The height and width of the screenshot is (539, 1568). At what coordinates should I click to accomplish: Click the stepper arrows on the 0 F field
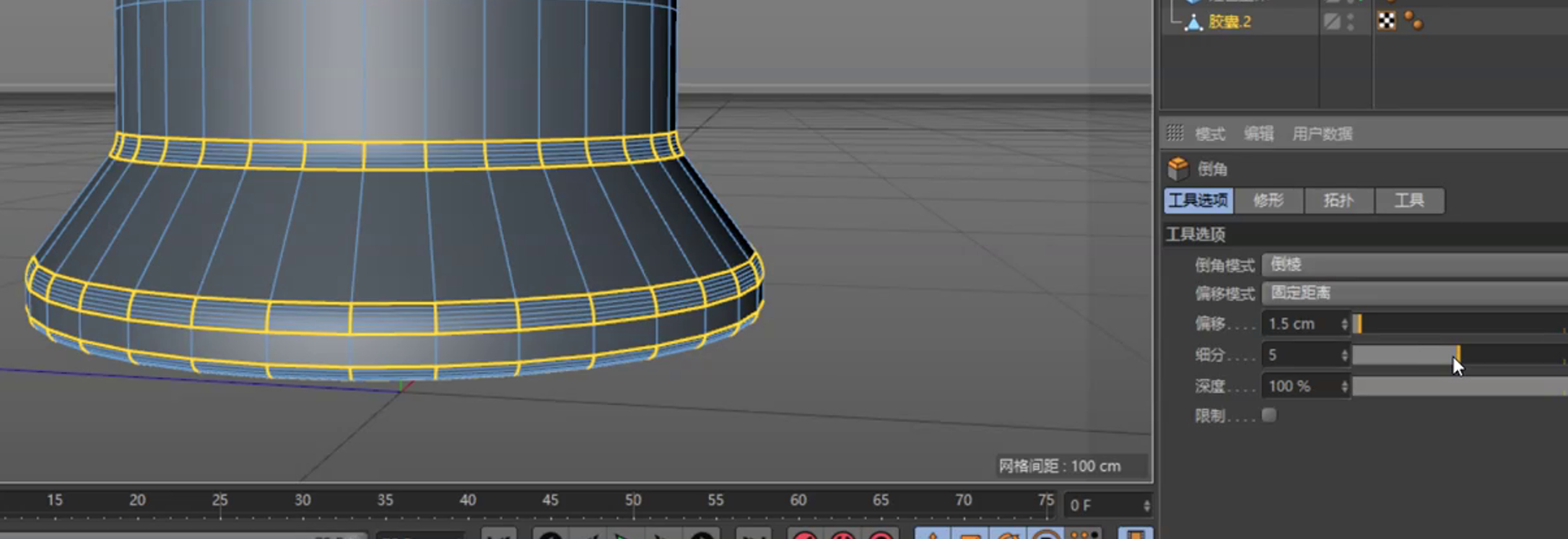(x=1147, y=506)
